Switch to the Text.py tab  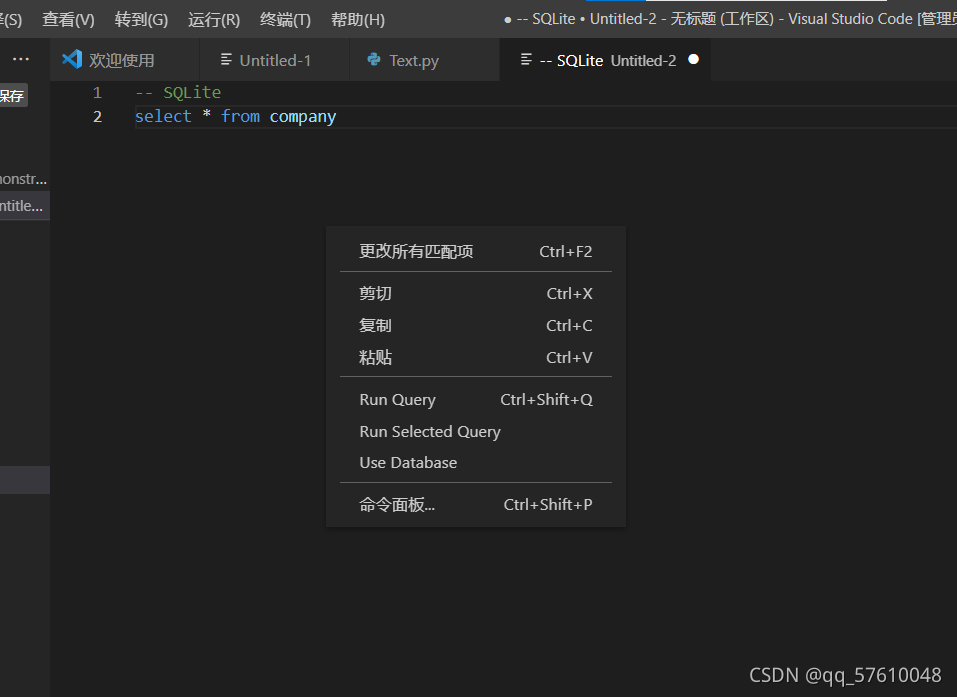pos(424,60)
